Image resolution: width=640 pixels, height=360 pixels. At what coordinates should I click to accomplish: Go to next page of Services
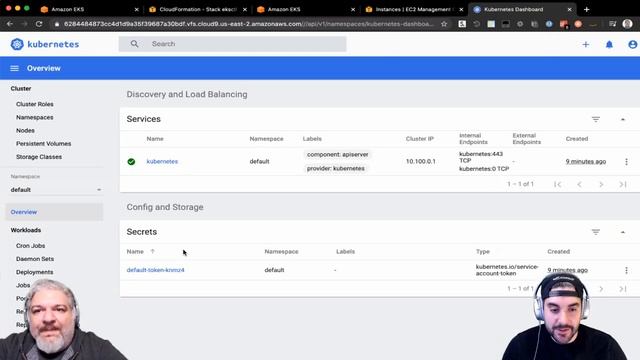pyautogui.click(x=601, y=184)
